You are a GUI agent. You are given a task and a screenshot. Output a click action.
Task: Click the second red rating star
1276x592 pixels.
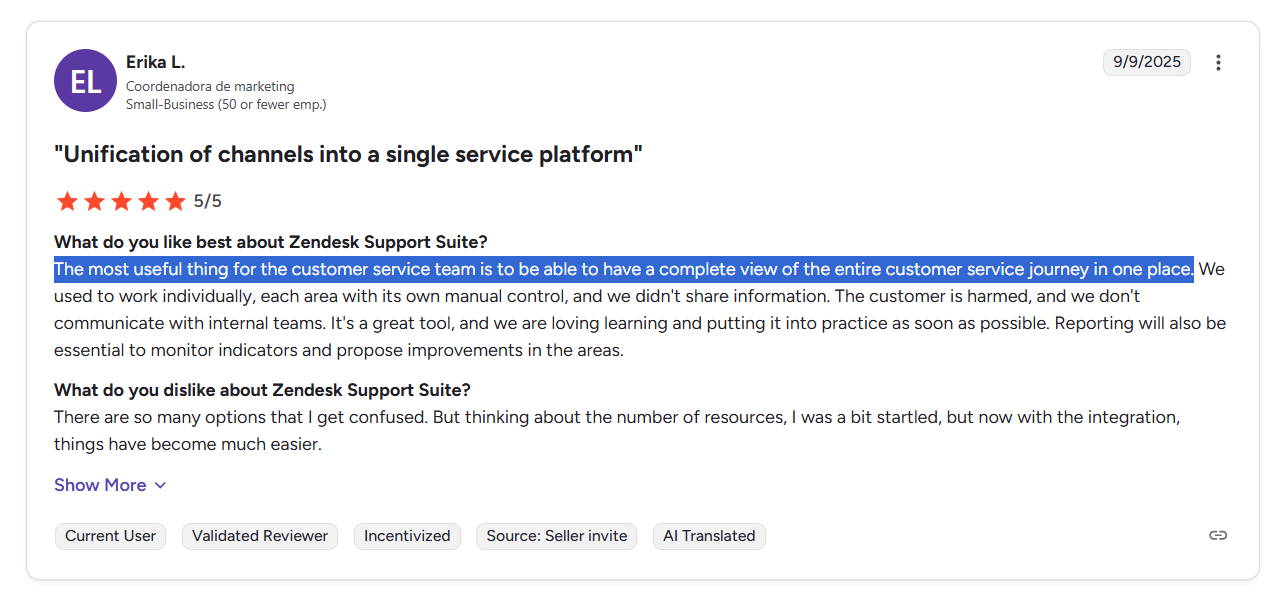point(94,201)
